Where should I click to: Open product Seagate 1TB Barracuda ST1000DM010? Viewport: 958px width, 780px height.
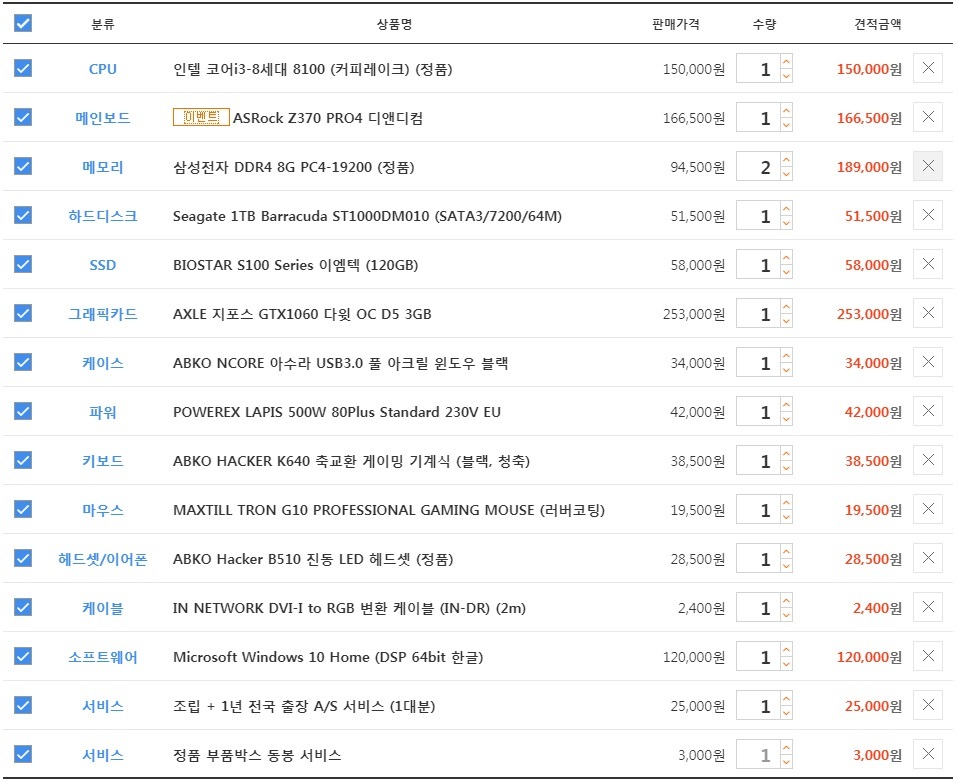coord(367,216)
